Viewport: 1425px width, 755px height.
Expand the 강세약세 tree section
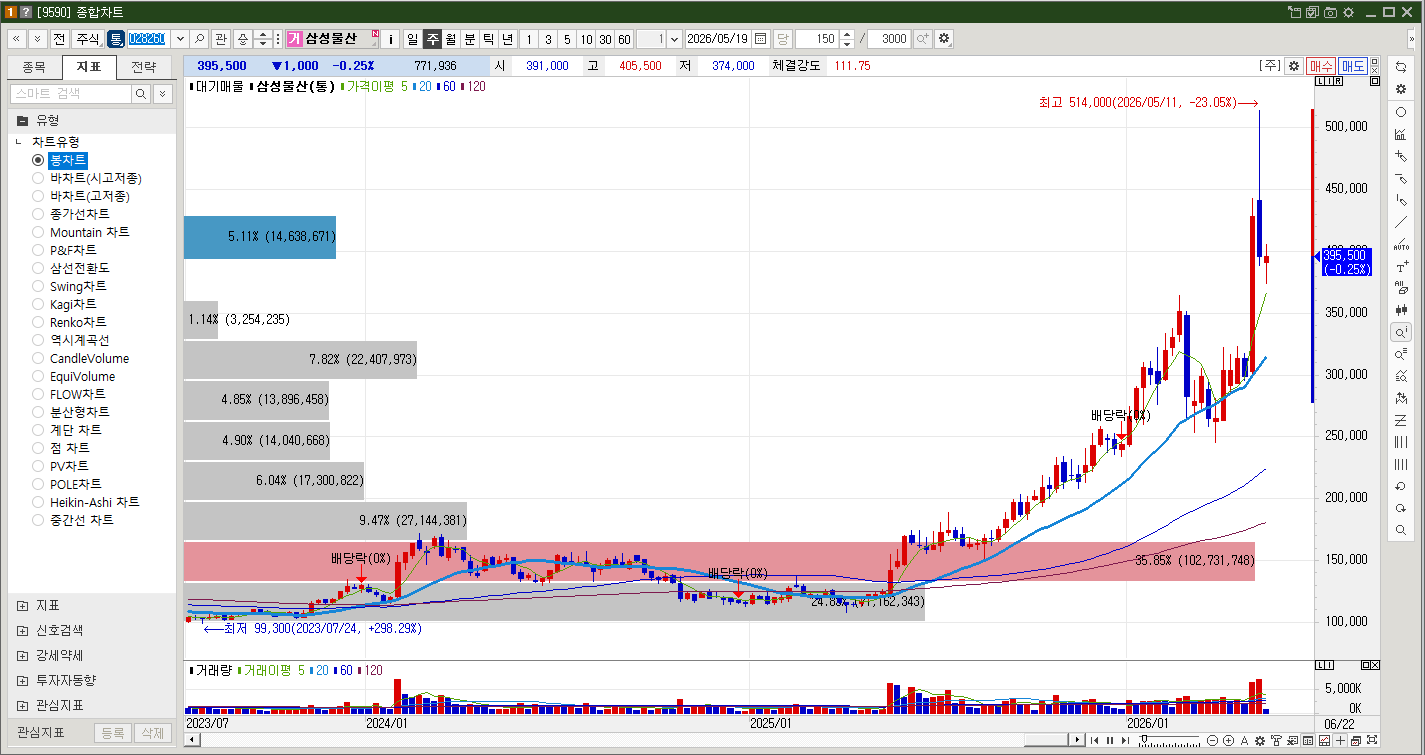pos(22,655)
